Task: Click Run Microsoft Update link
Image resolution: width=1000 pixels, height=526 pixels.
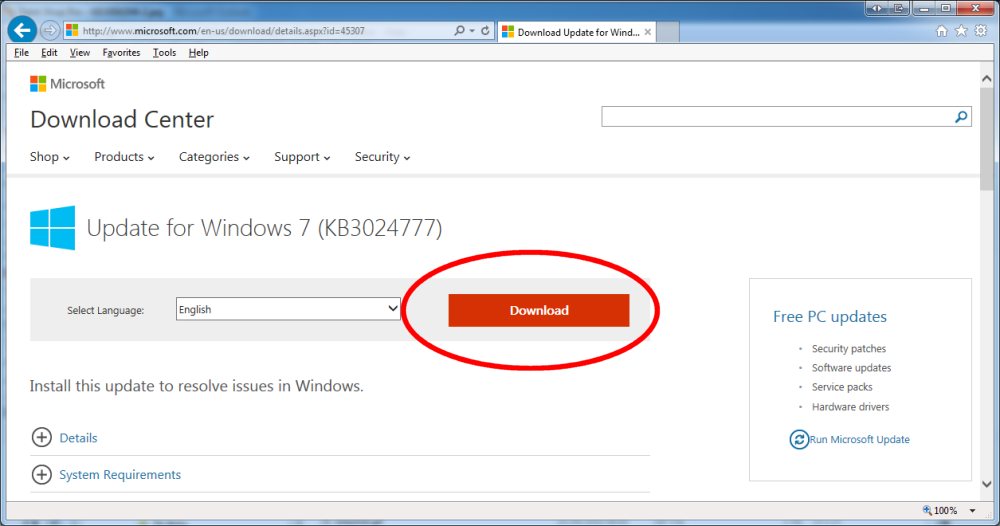Action: (x=860, y=439)
